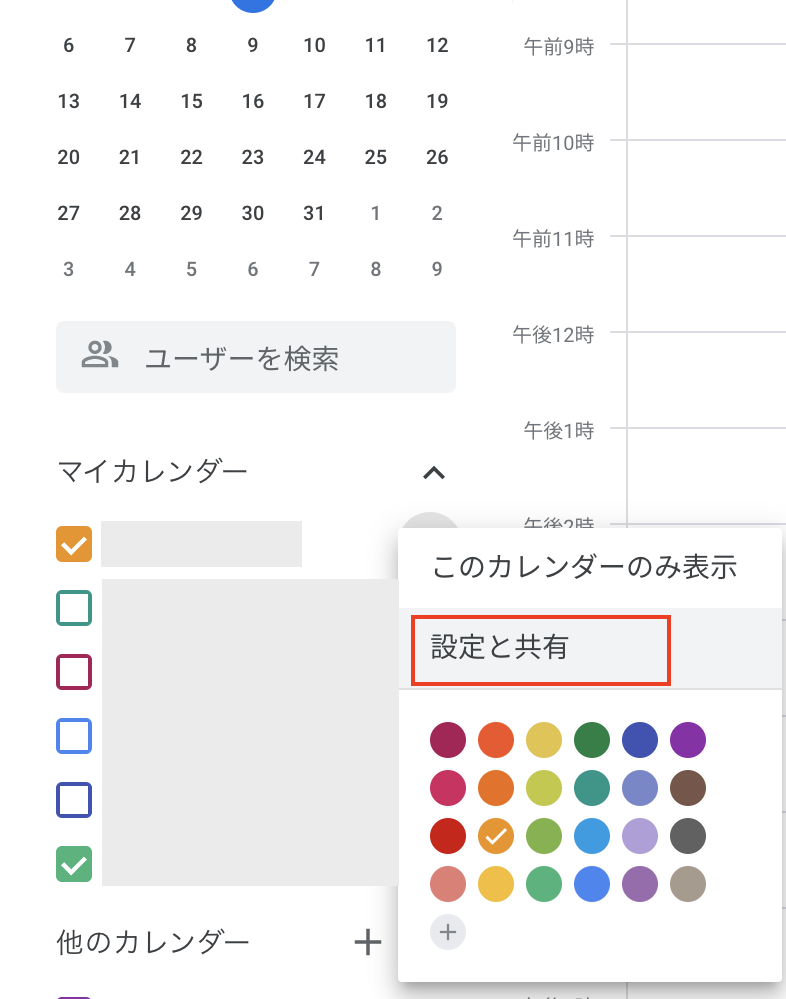Pick the brown color swatch
Image resolution: width=786 pixels, height=999 pixels.
tap(688, 788)
